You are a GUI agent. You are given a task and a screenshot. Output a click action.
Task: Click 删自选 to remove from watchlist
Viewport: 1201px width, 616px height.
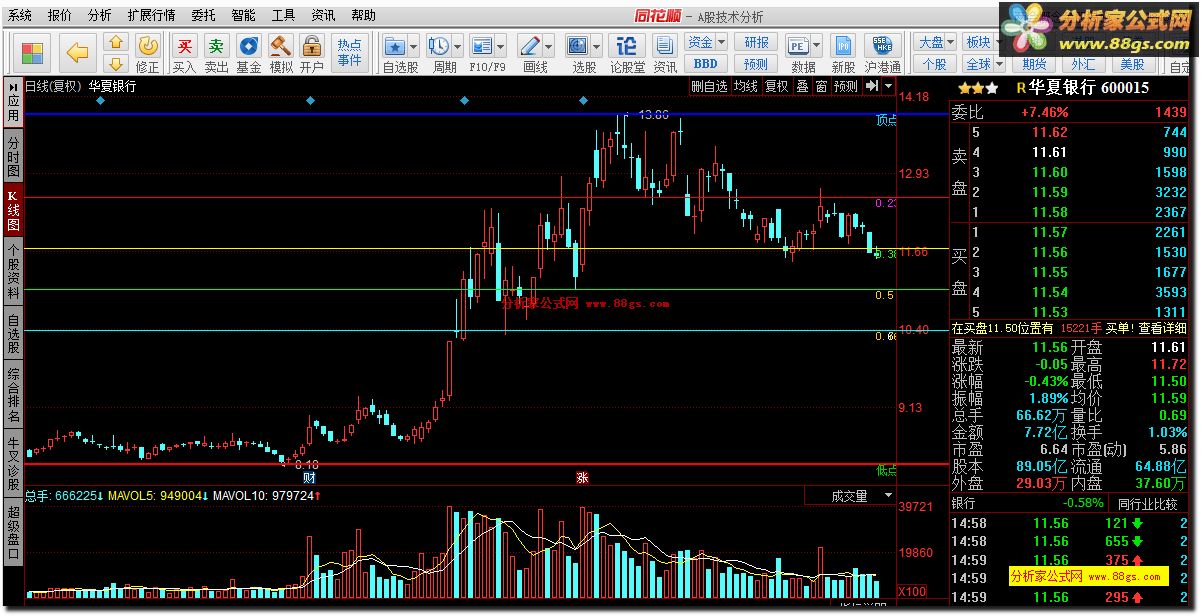pos(709,87)
